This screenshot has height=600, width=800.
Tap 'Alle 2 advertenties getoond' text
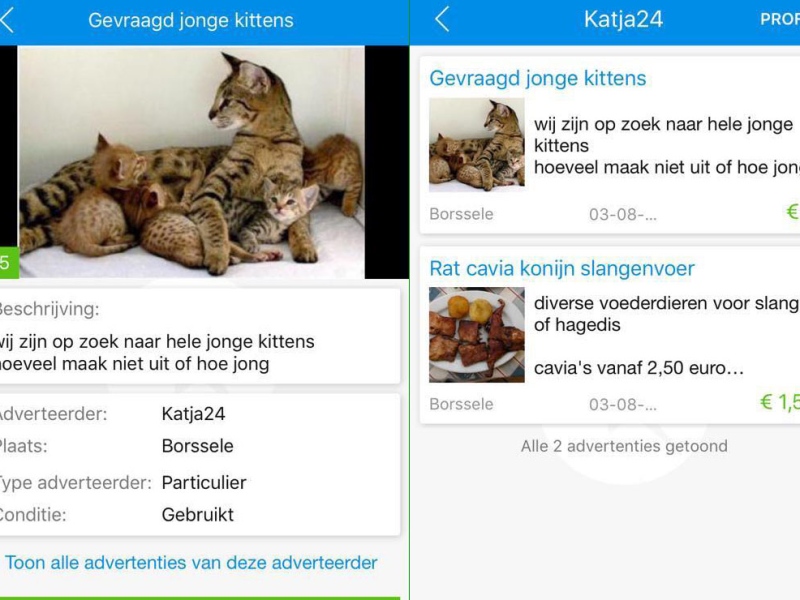pyautogui.click(x=624, y=446)
